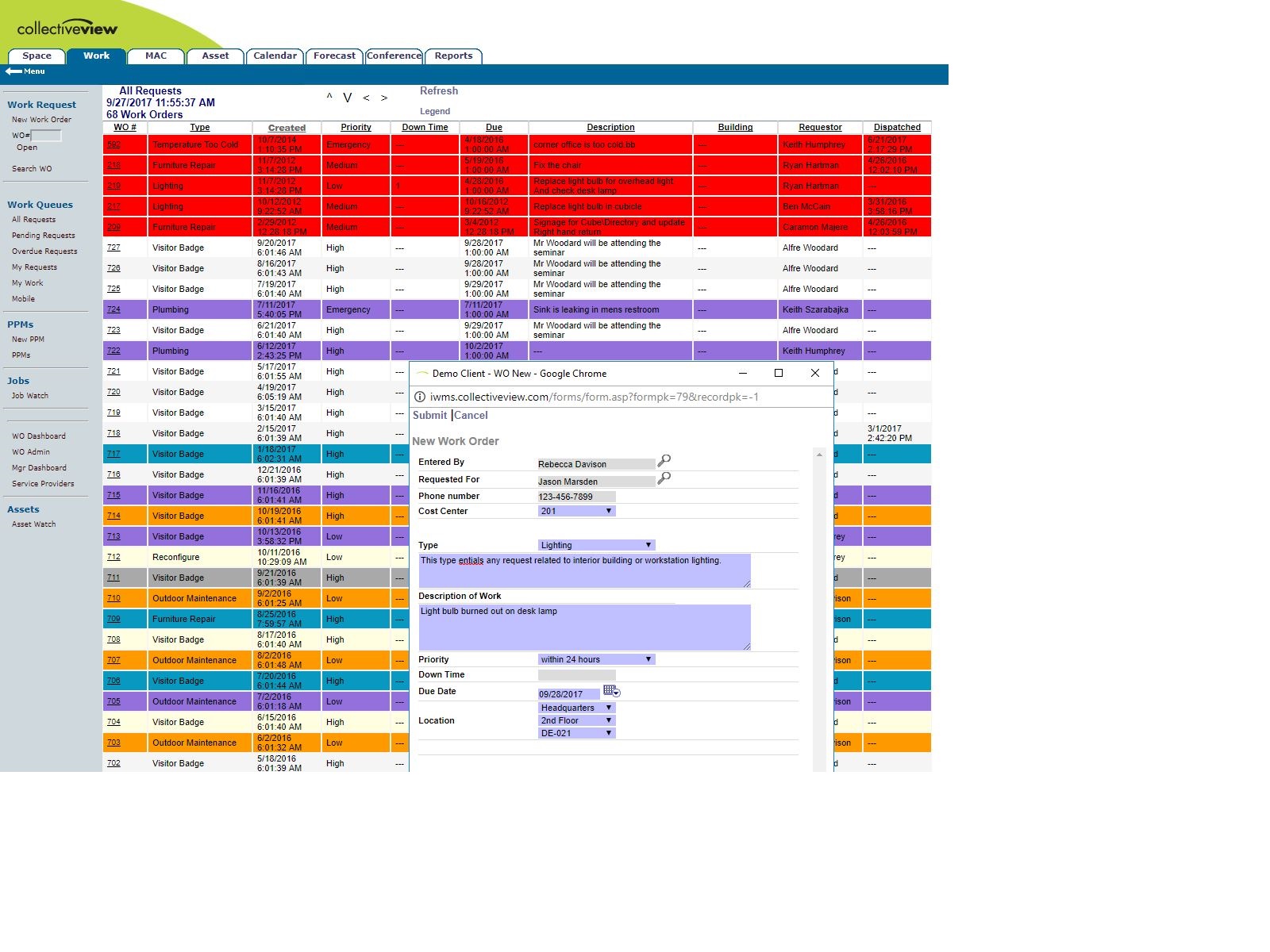Switch to the MAC tab
1270x952 pixels.
pyautogui.click(x=156, y=56)
